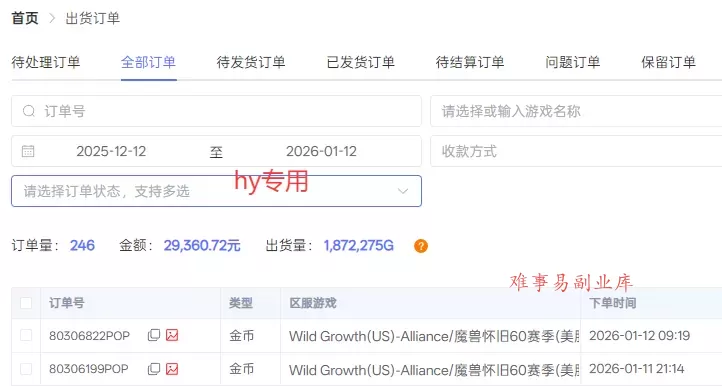
Task: Click Wild Growth server text in 80306822POP row
Action: click(434, 336)
